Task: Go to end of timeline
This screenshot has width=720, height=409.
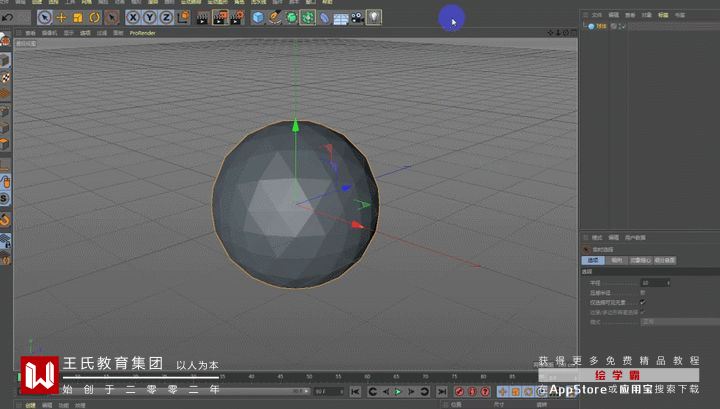Action: tap(442, 392)
